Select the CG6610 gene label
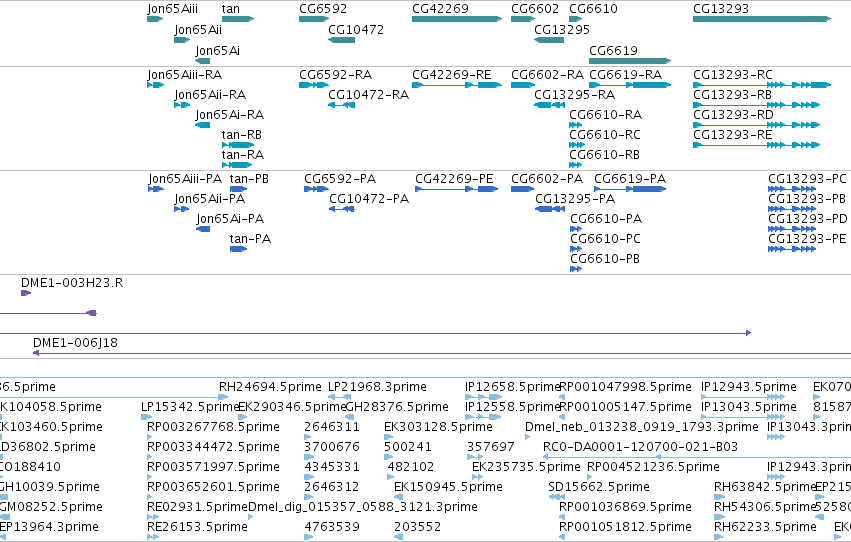 (593, 9)
